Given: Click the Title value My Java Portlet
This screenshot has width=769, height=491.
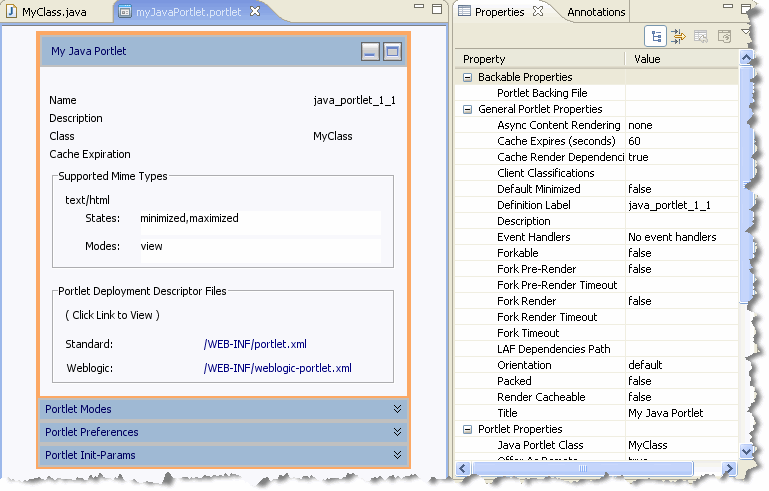Looking at the screenshot, I should 666,413.
